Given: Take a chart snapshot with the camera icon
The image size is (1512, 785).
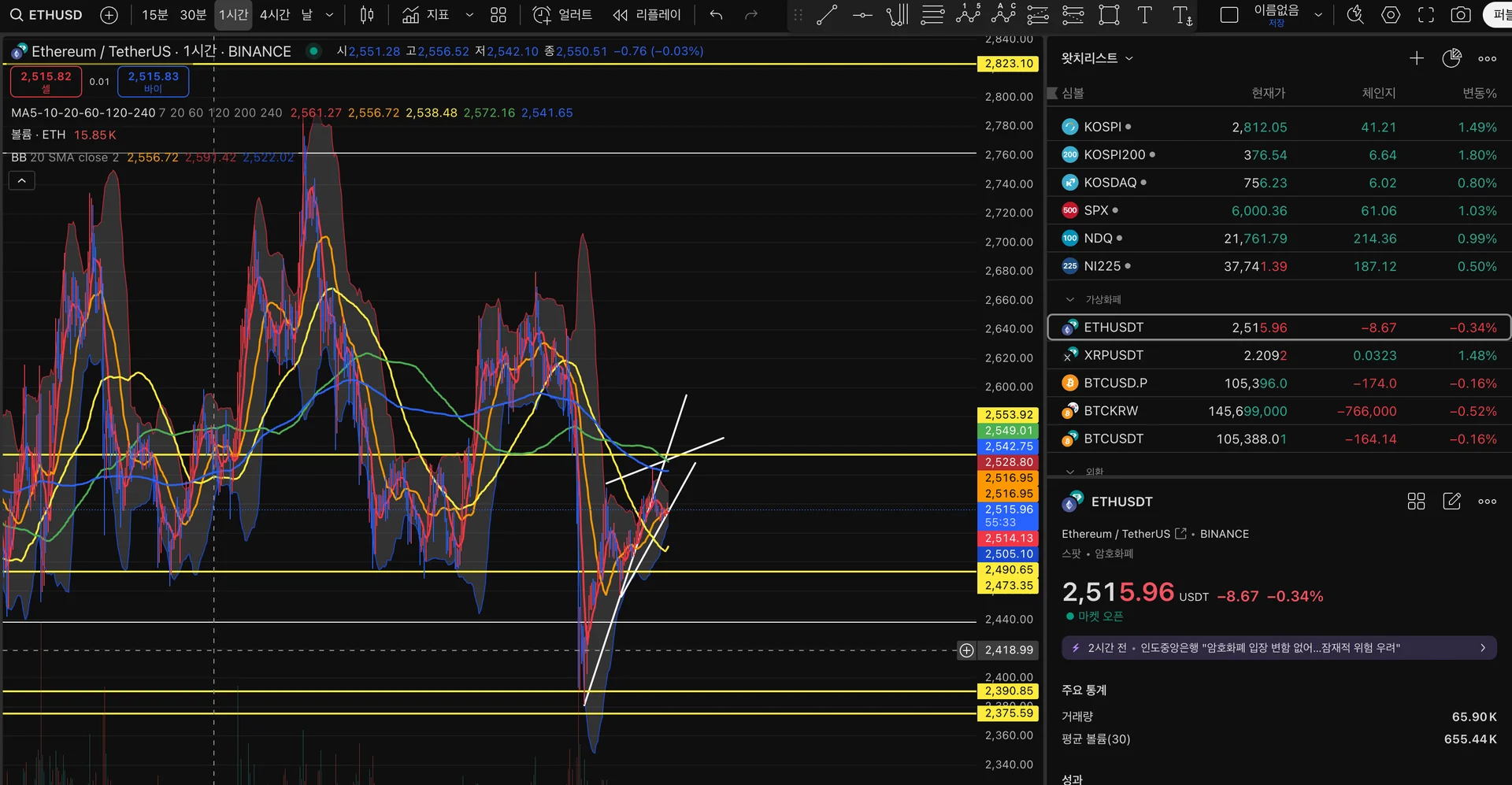Looking at the screenshot, I should pos(1461,15).
